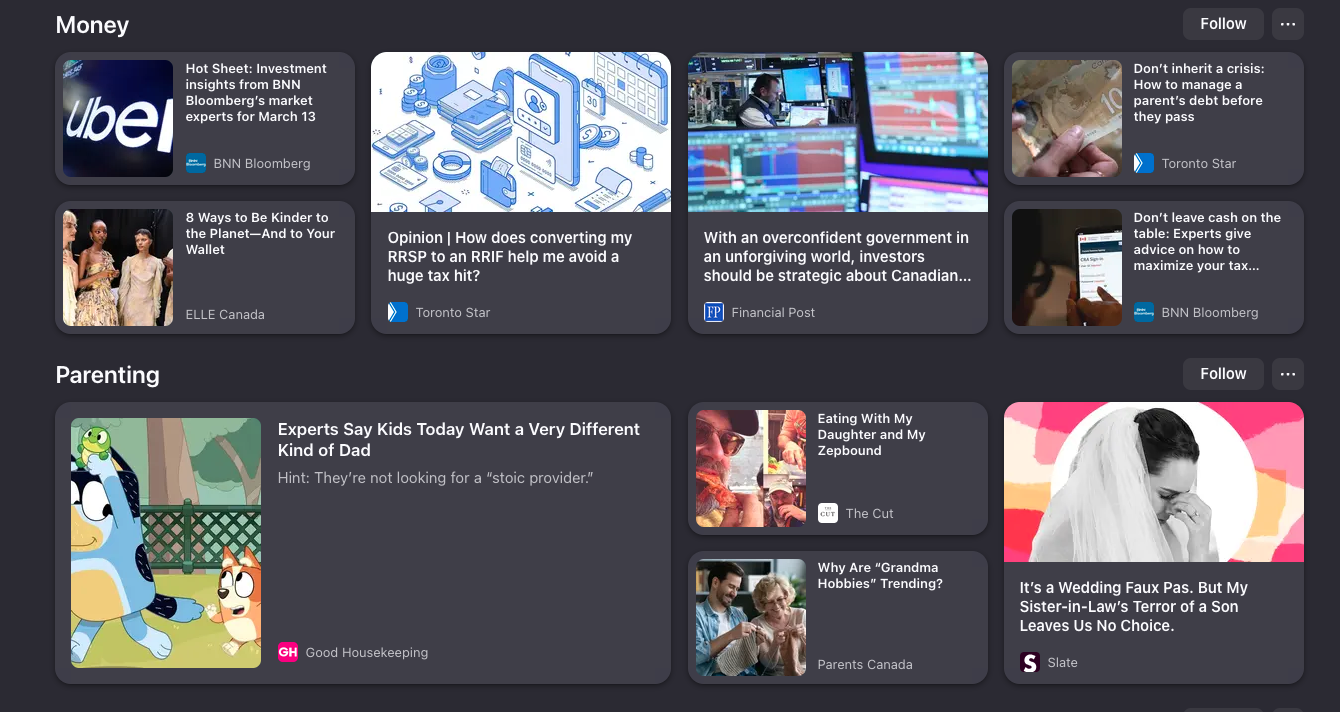Image resolution: width=1340 pixels, height=712 pixels.
Task: Open more options for the Parenting section
Action: [x=1288, y=373]
